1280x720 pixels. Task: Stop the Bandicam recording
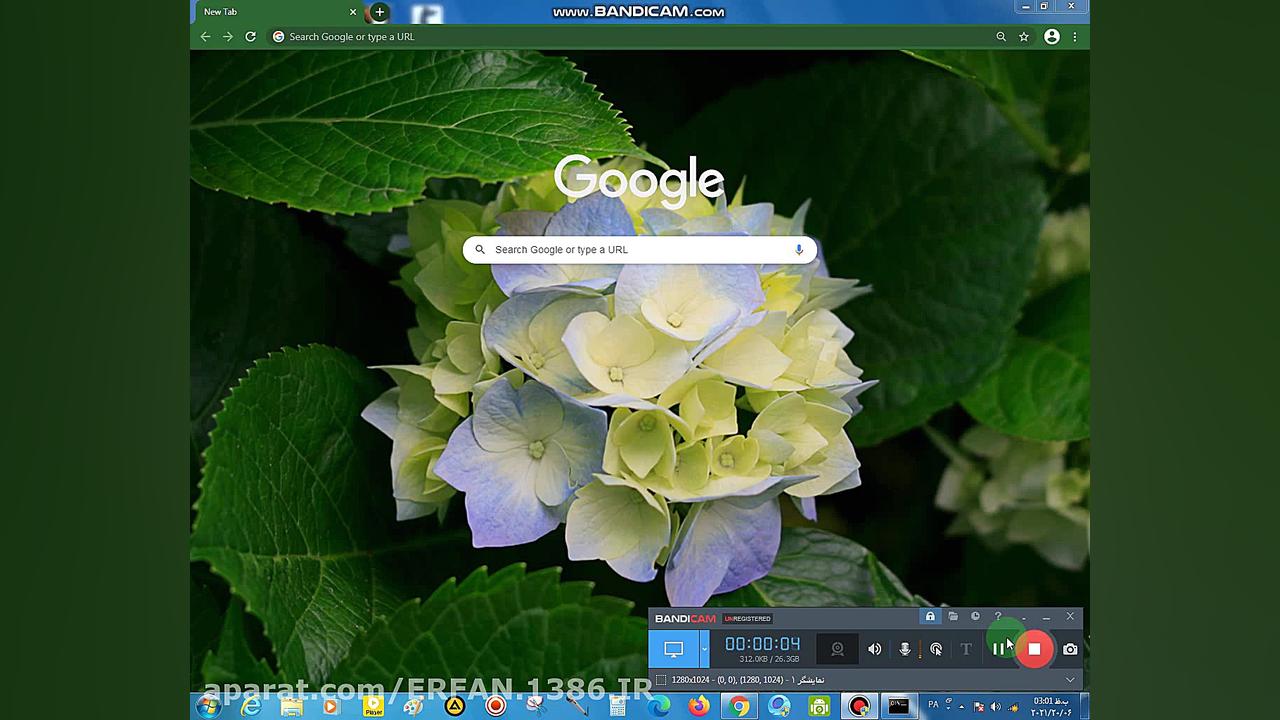[x=1034, y=649]
